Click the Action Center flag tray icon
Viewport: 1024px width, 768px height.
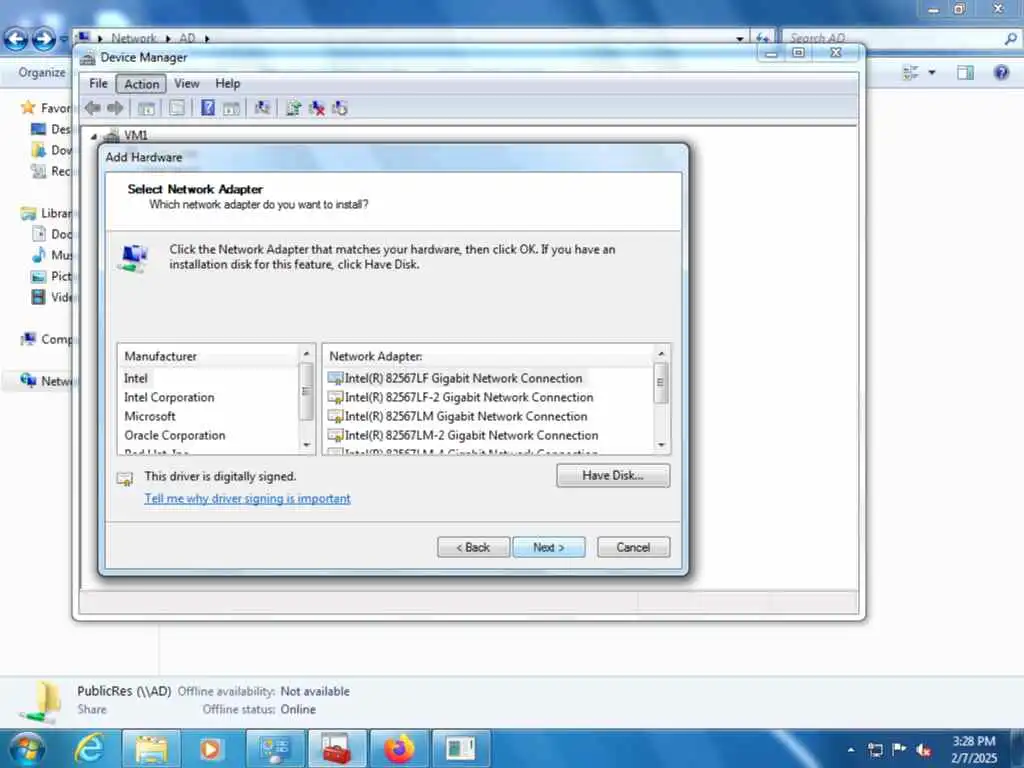[x=899, y=749]
